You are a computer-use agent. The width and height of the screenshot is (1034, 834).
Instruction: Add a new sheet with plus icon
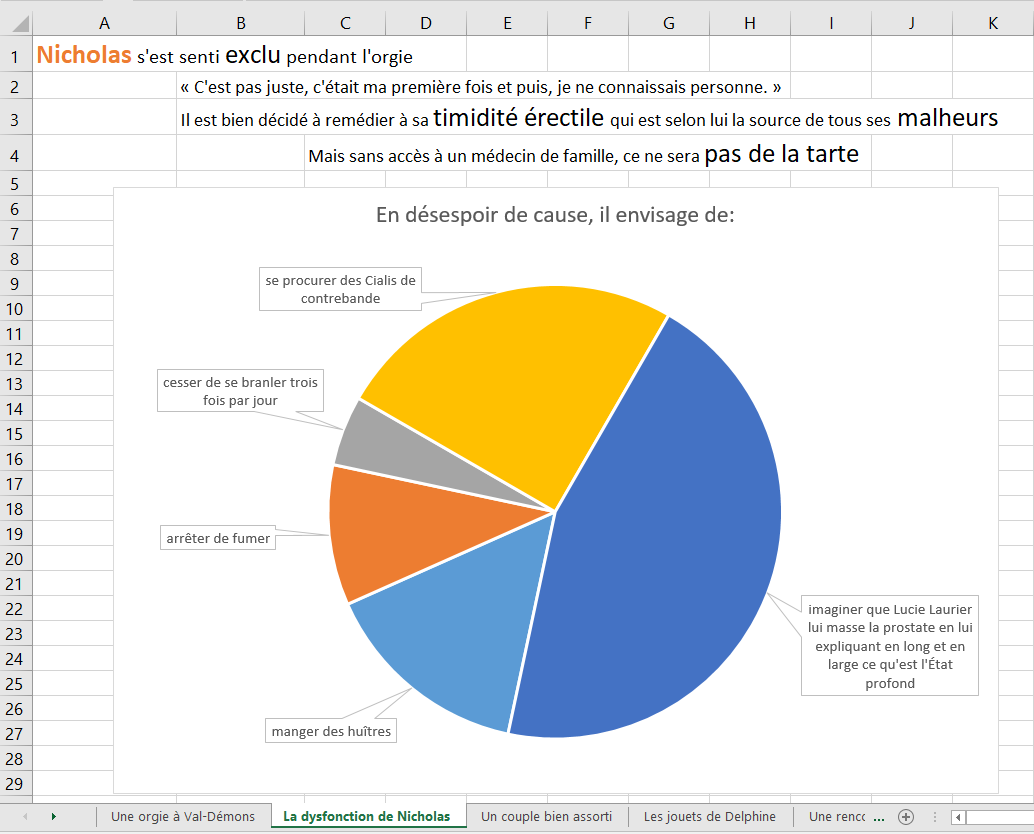click(906, 816)
